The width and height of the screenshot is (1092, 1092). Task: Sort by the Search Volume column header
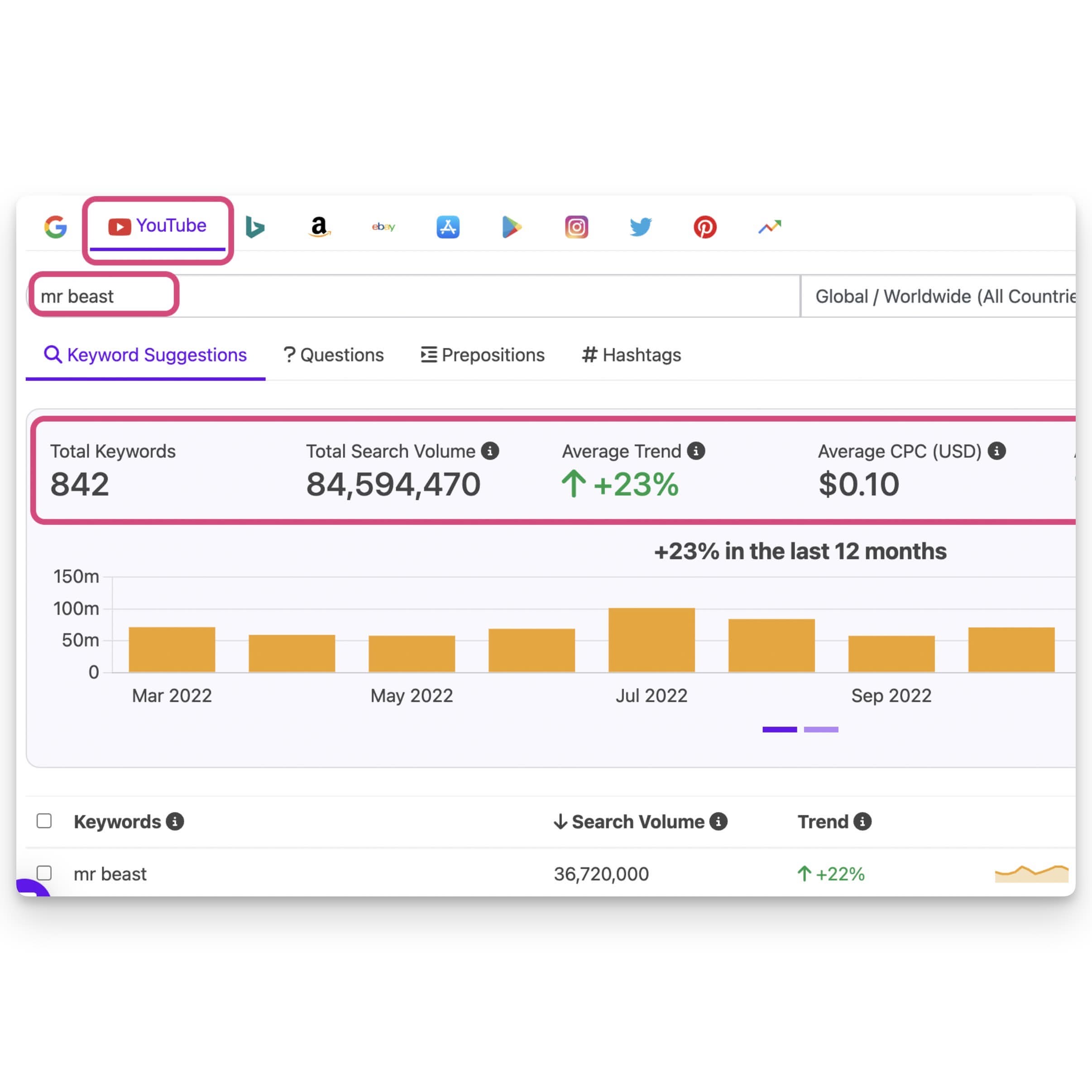[x=637, y=821]
